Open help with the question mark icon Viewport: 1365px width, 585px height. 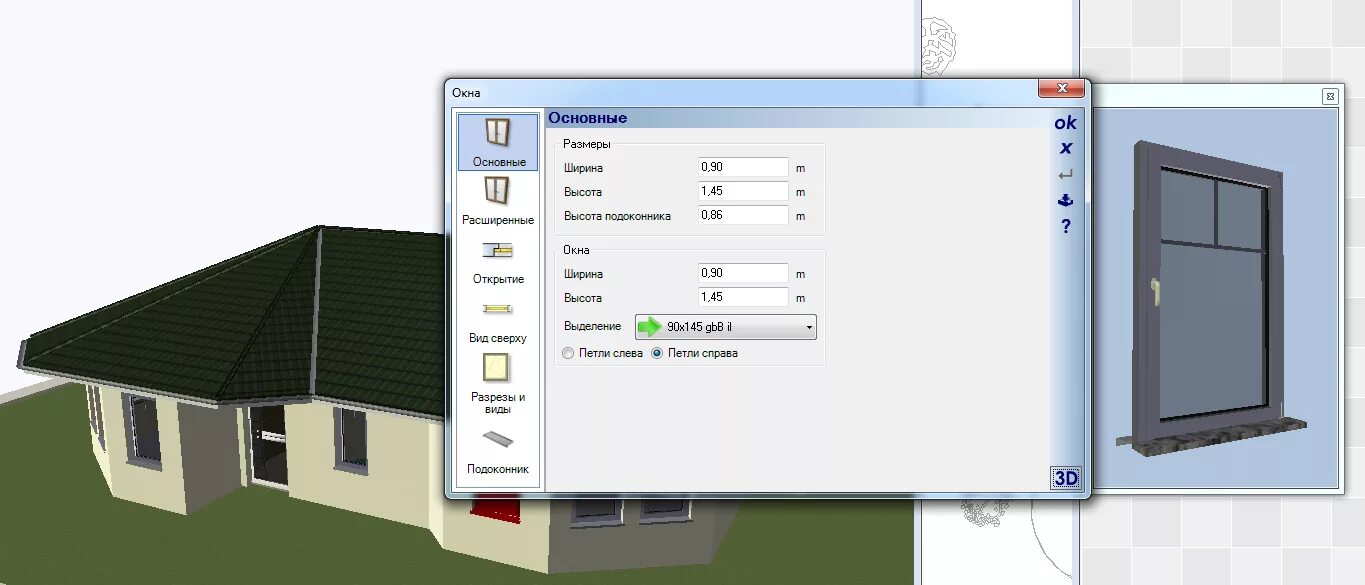coord(1066,226)
